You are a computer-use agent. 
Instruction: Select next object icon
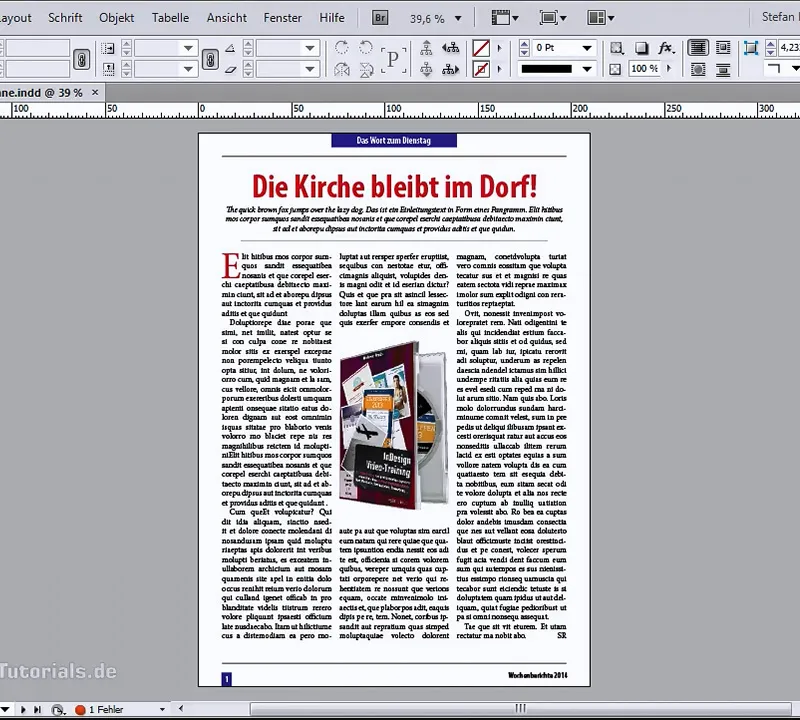451,69
